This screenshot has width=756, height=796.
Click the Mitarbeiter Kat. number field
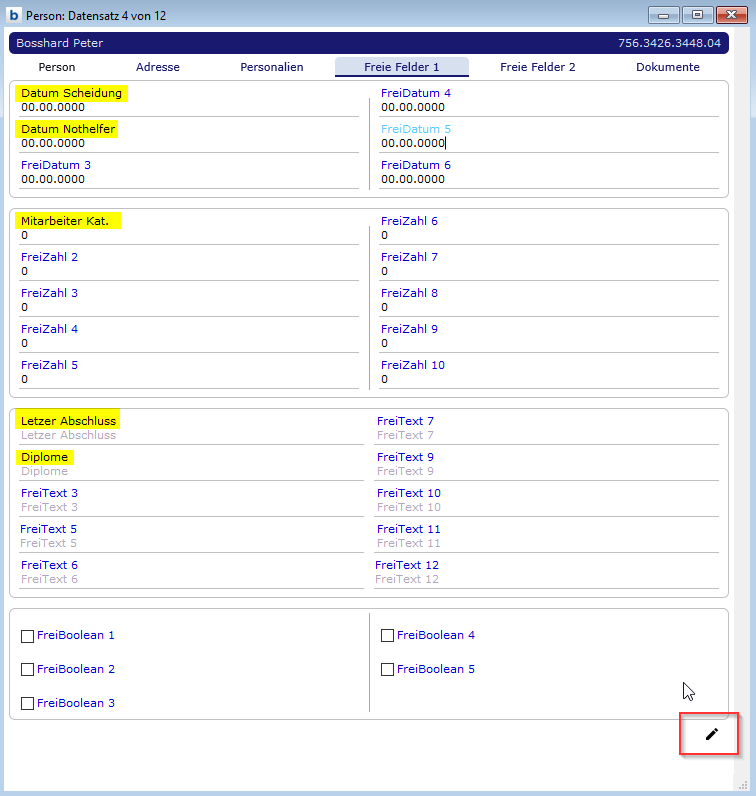188,236
